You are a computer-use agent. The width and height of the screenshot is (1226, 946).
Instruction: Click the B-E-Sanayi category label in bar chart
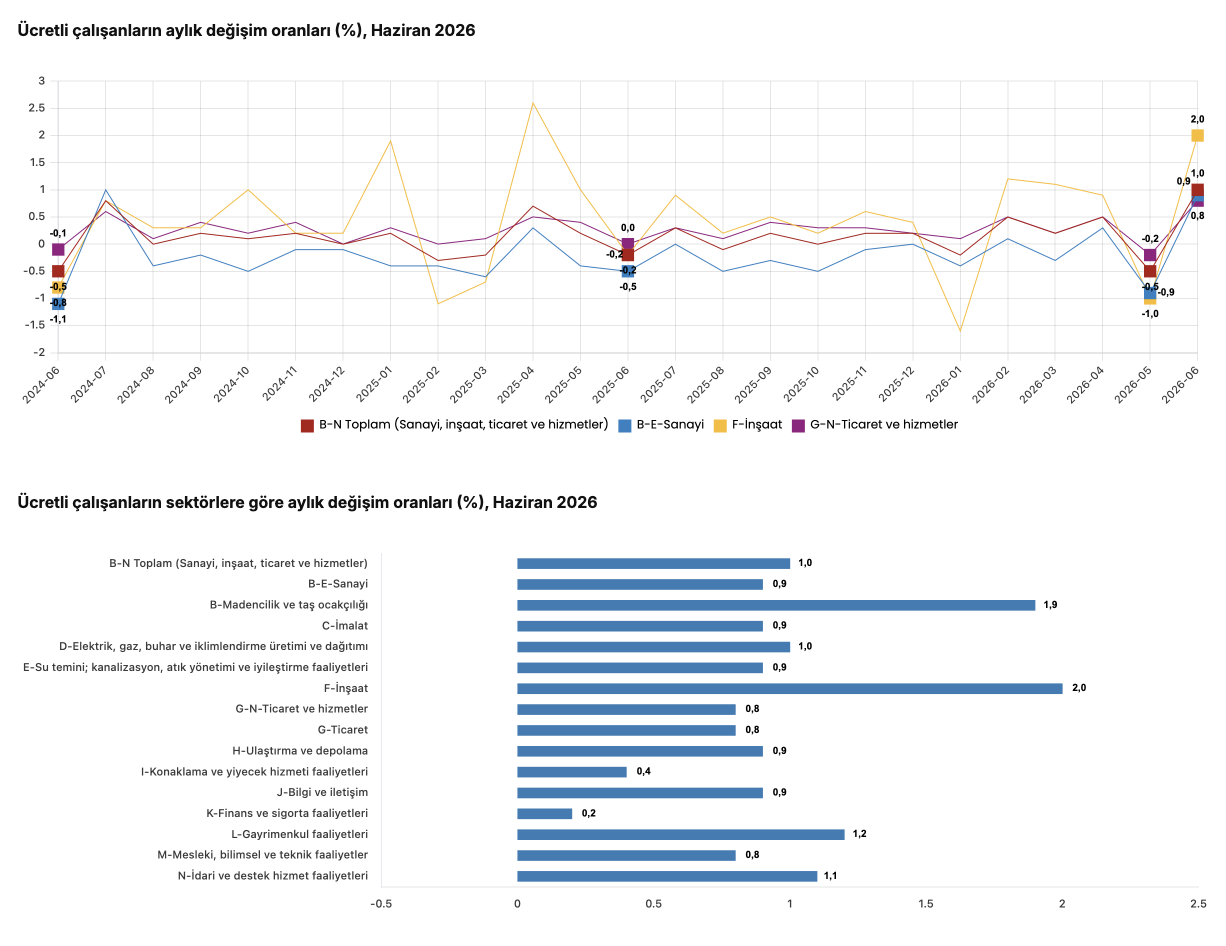point(338,584)
